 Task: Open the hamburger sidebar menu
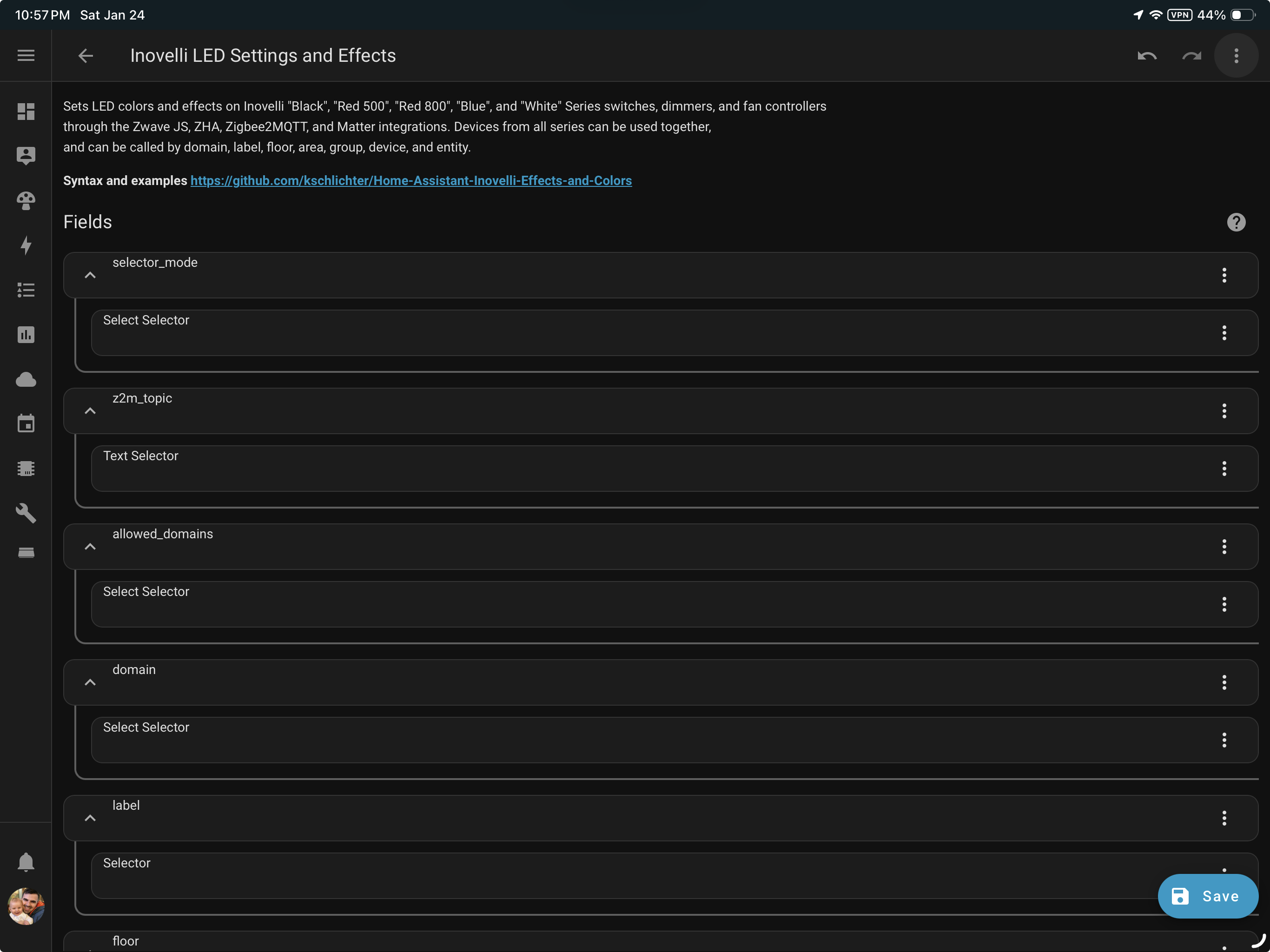click(x=26, y=55)
